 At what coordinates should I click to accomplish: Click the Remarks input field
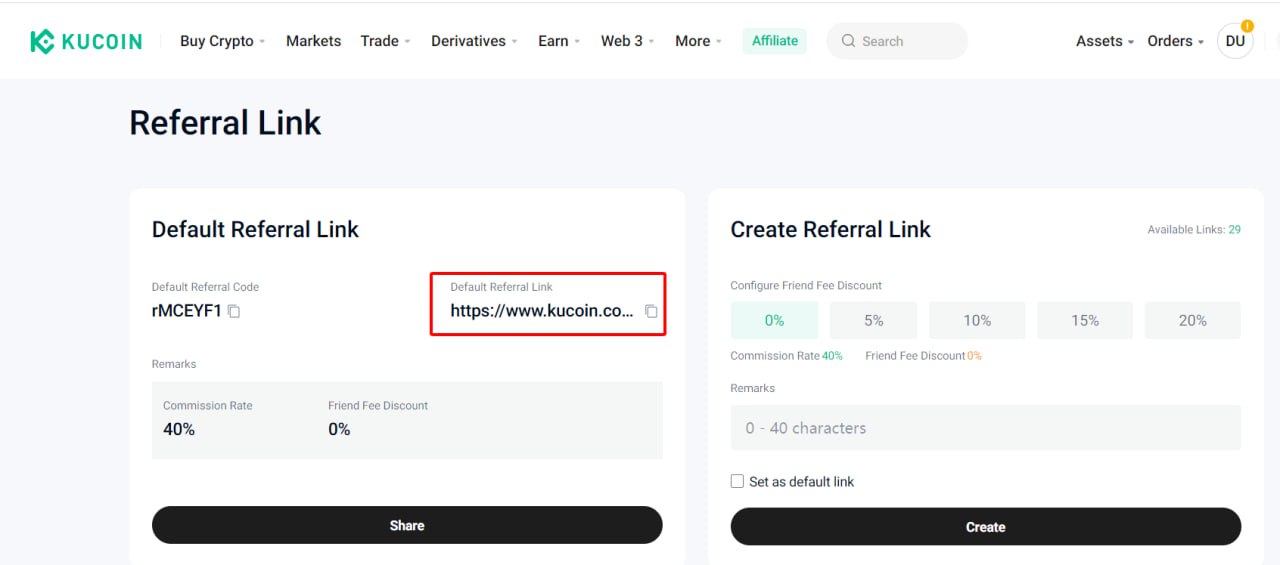coord(985,428)
